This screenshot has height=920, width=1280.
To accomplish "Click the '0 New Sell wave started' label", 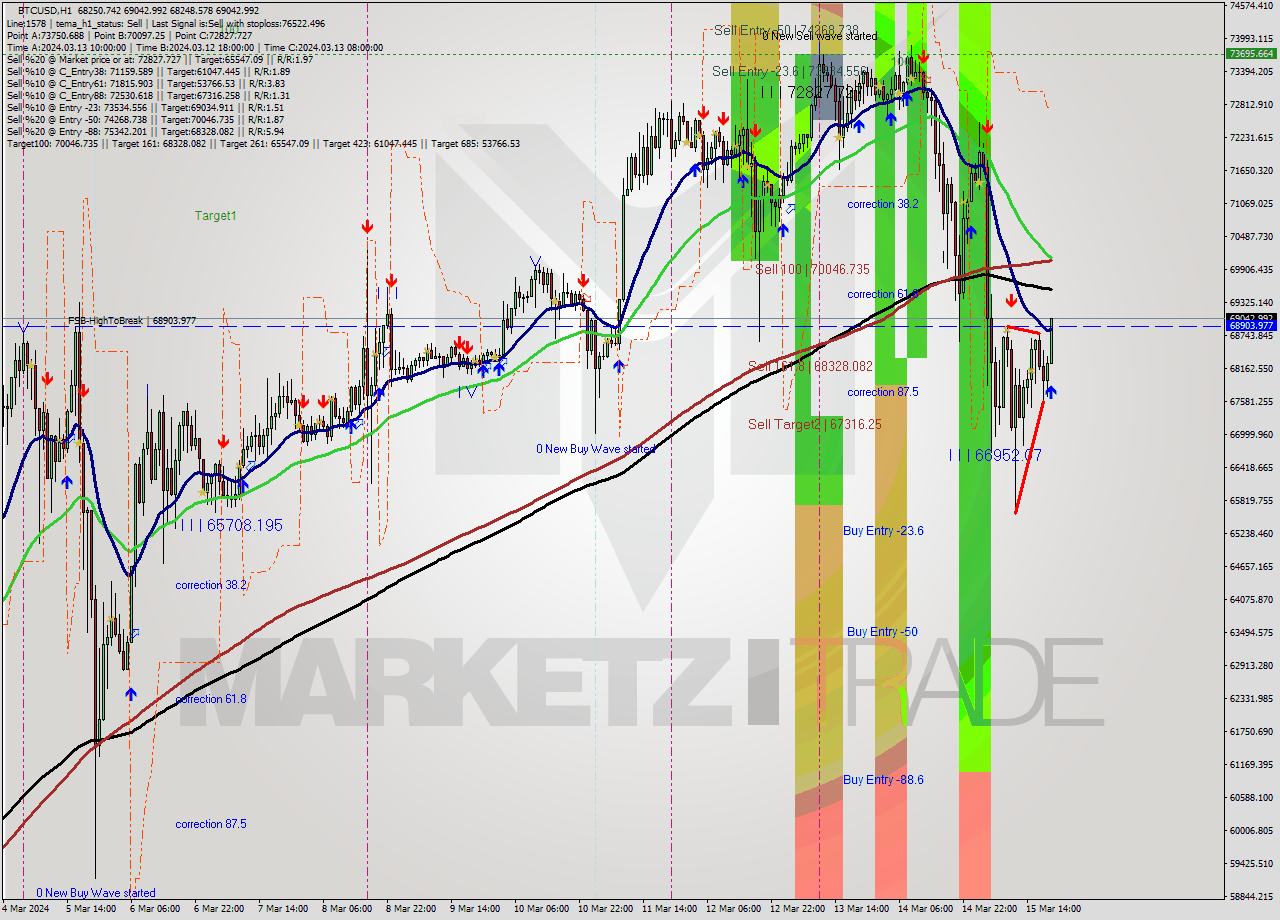I will coord(820,36).
